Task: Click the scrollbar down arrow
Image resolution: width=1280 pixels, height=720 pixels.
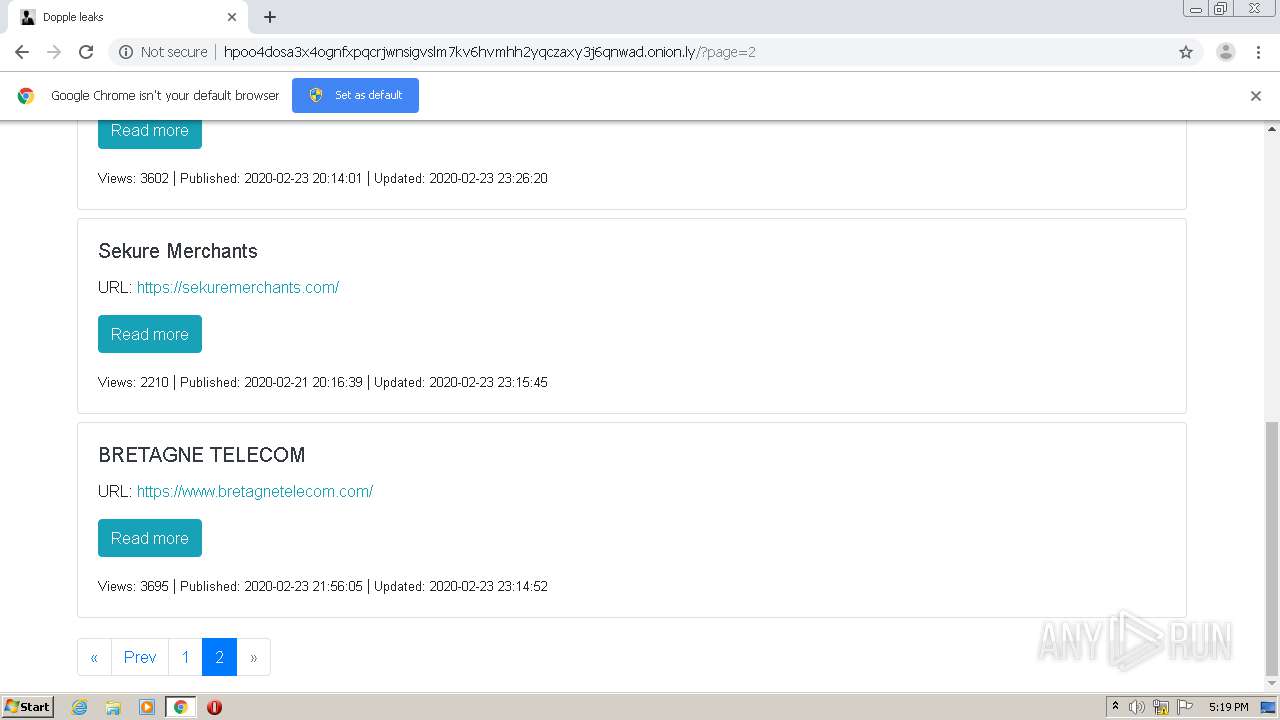Action: [1272, 684]
